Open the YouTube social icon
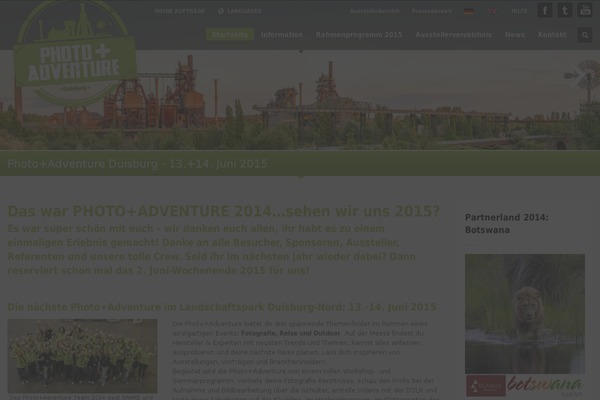This screenshot has width=600, height=400. pyautogui.click(x=585, y=10)
